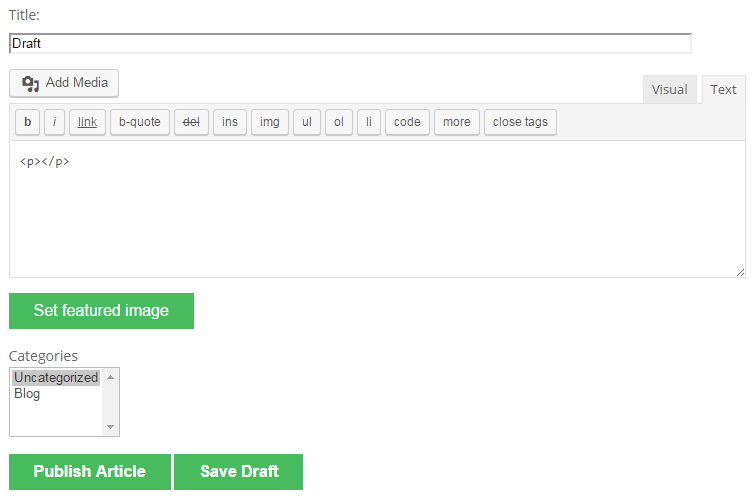The width and height of the screenshot is (754, 498).
Task: Switch to the Text editor tab
Action: pyautogui.click(x=723, y=89)
